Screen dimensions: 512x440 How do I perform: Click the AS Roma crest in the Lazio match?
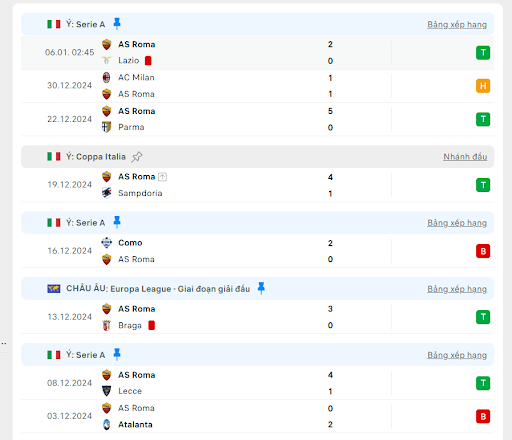click(107, 44)
